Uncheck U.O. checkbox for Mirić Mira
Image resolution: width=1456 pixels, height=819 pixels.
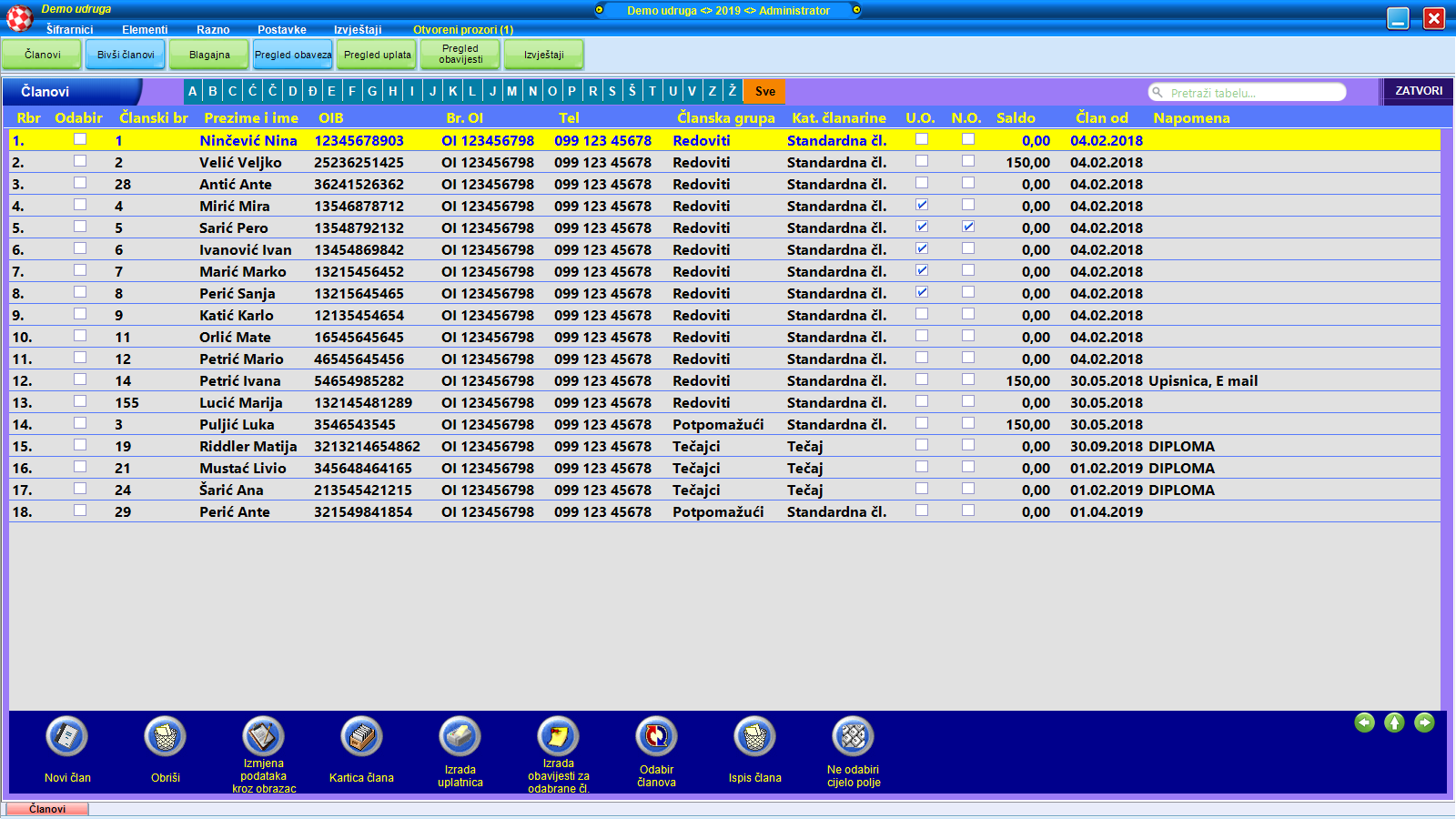922,205
